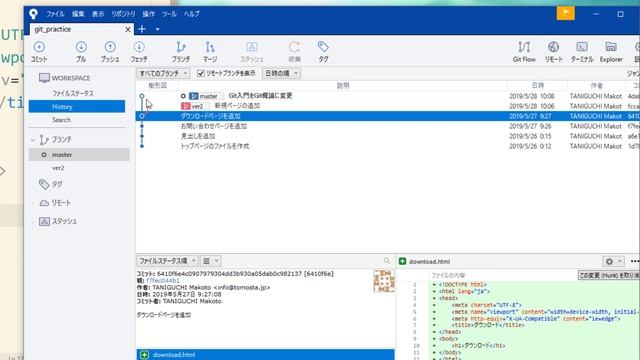Select commit トップページのファイルを作成

pos(215,146)
